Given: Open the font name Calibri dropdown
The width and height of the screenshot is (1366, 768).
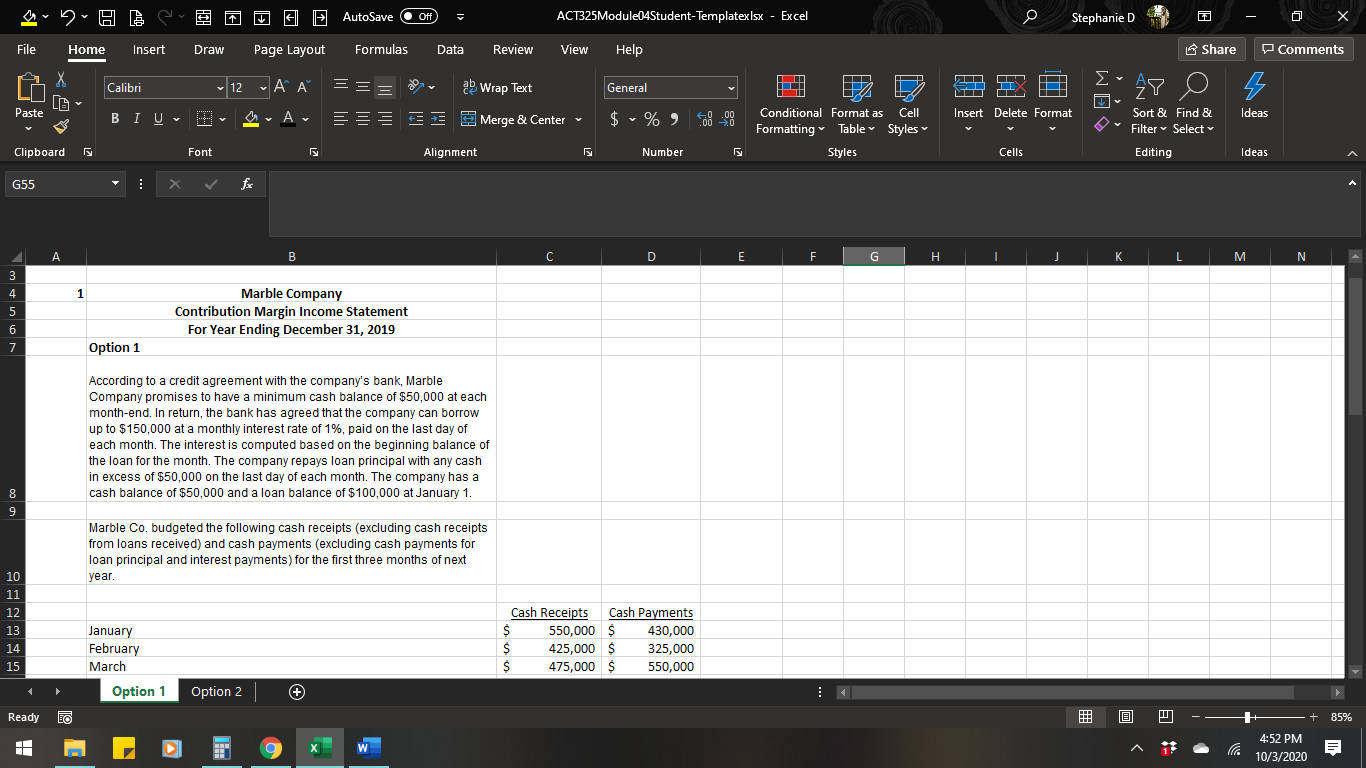Looking at the screenshot, I should pos(219,88).
